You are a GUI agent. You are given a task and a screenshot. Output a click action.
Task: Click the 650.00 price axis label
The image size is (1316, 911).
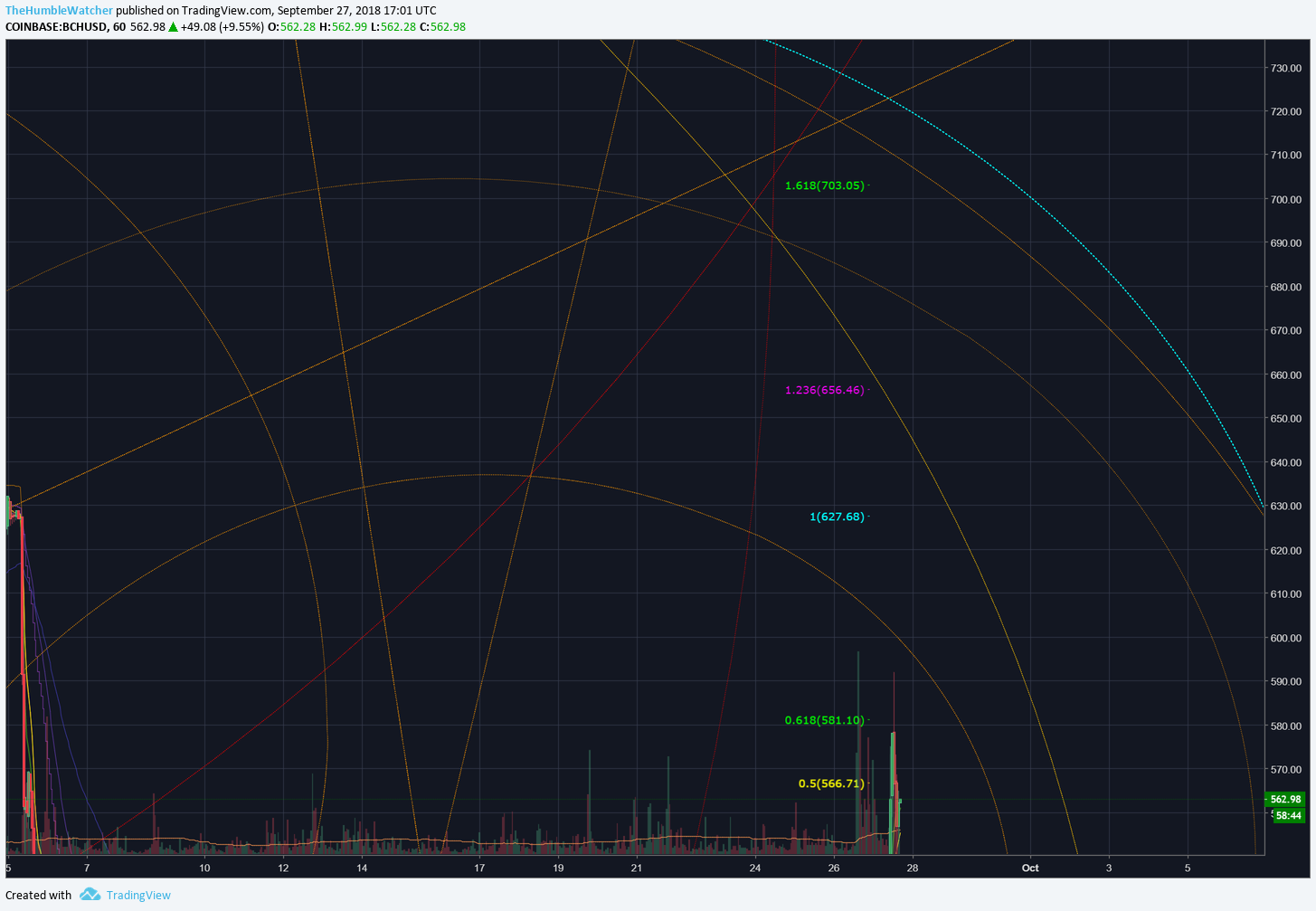tap(1286, 419)
